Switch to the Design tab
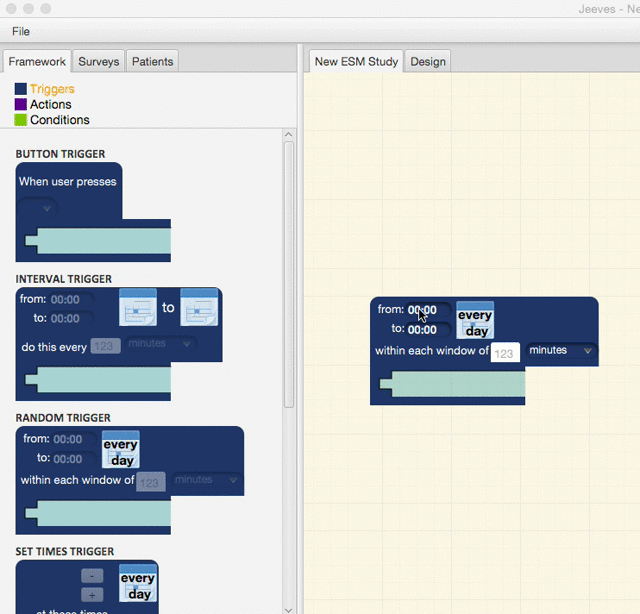The height and width of the screenshot is (614, 640). (x=428, y=62)
